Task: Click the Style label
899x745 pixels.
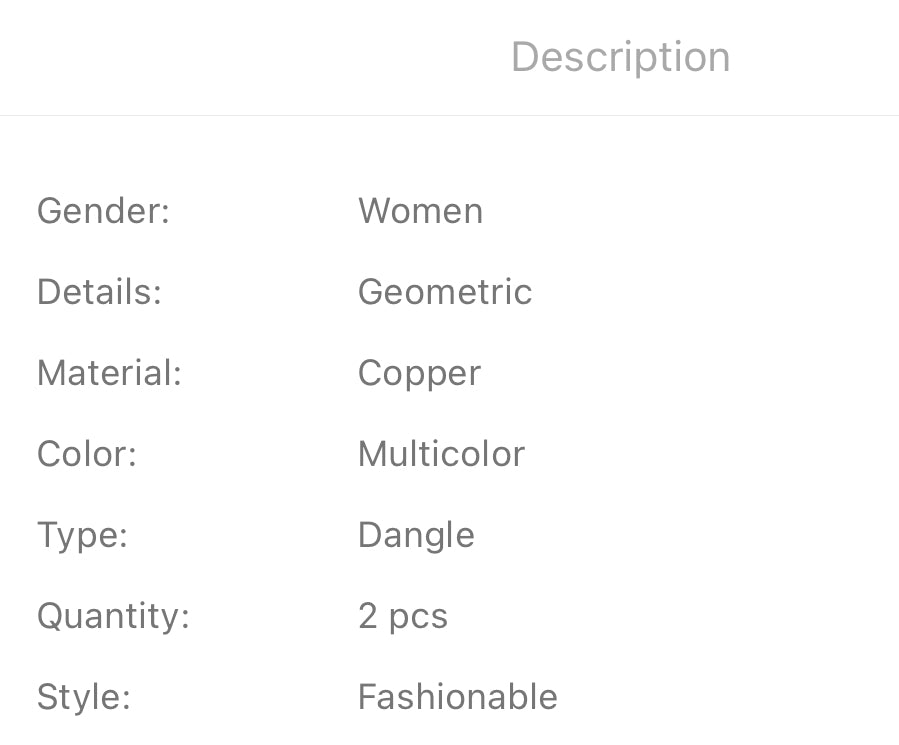Action: (x=84, y=697)
